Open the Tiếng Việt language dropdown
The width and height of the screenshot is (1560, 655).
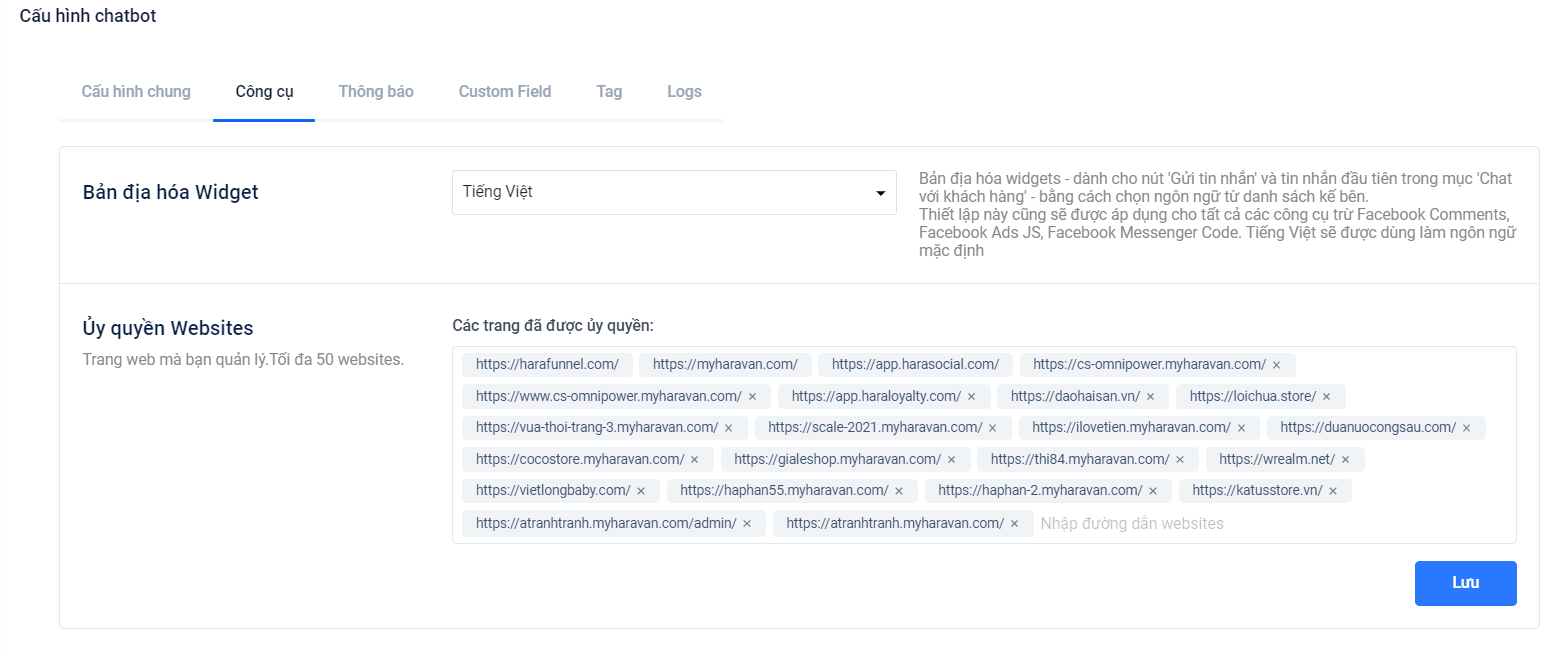673,192
